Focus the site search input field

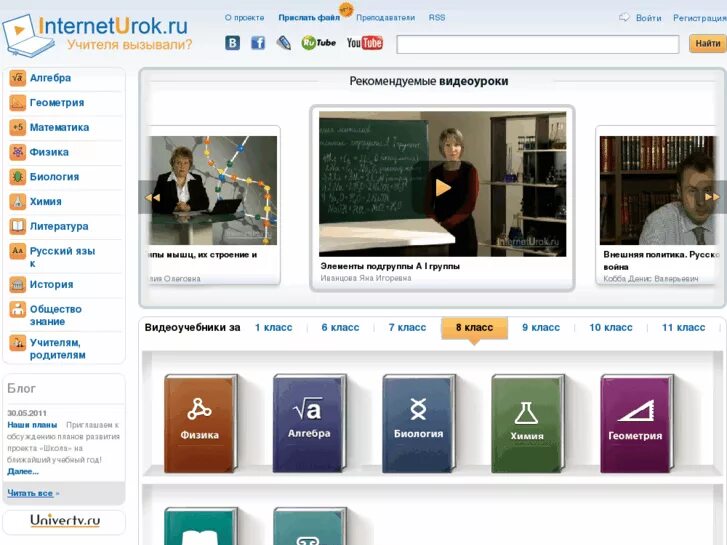tap(538, 44)
